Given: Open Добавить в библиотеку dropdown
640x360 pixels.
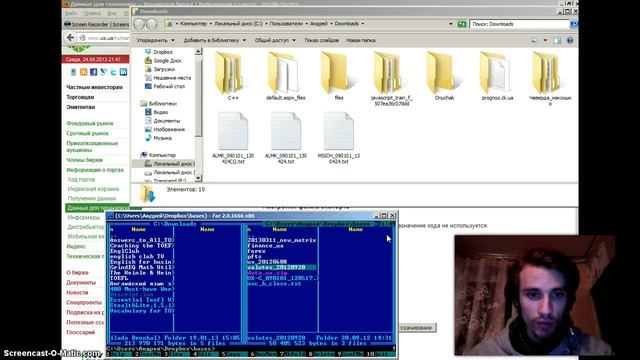Looking at the screenshot, I should click(x=215, y=40).
